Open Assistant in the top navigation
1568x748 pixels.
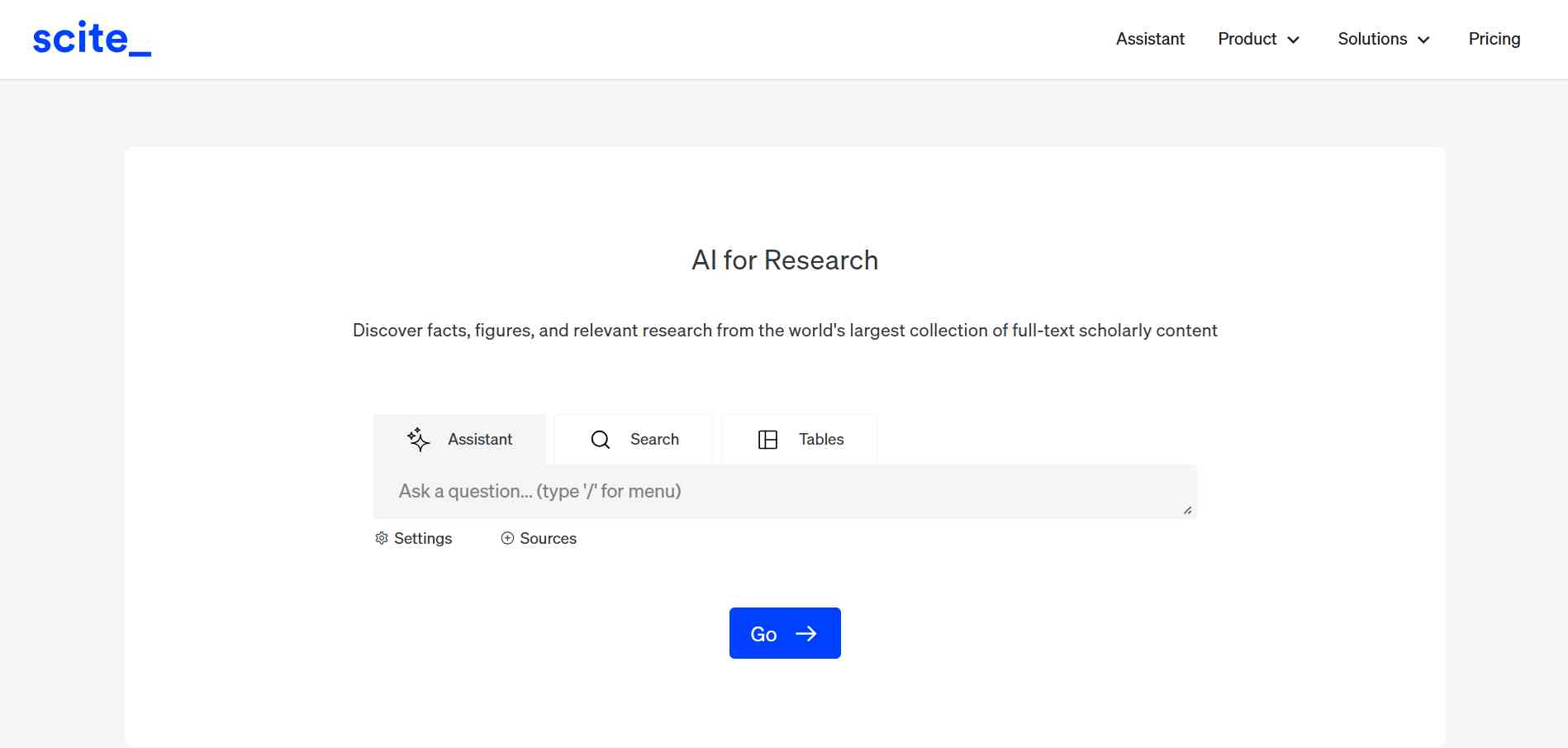(1150, 39)
